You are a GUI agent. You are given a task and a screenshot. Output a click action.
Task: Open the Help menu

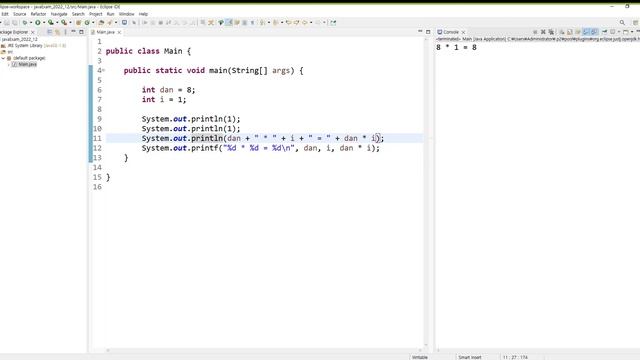143,14
